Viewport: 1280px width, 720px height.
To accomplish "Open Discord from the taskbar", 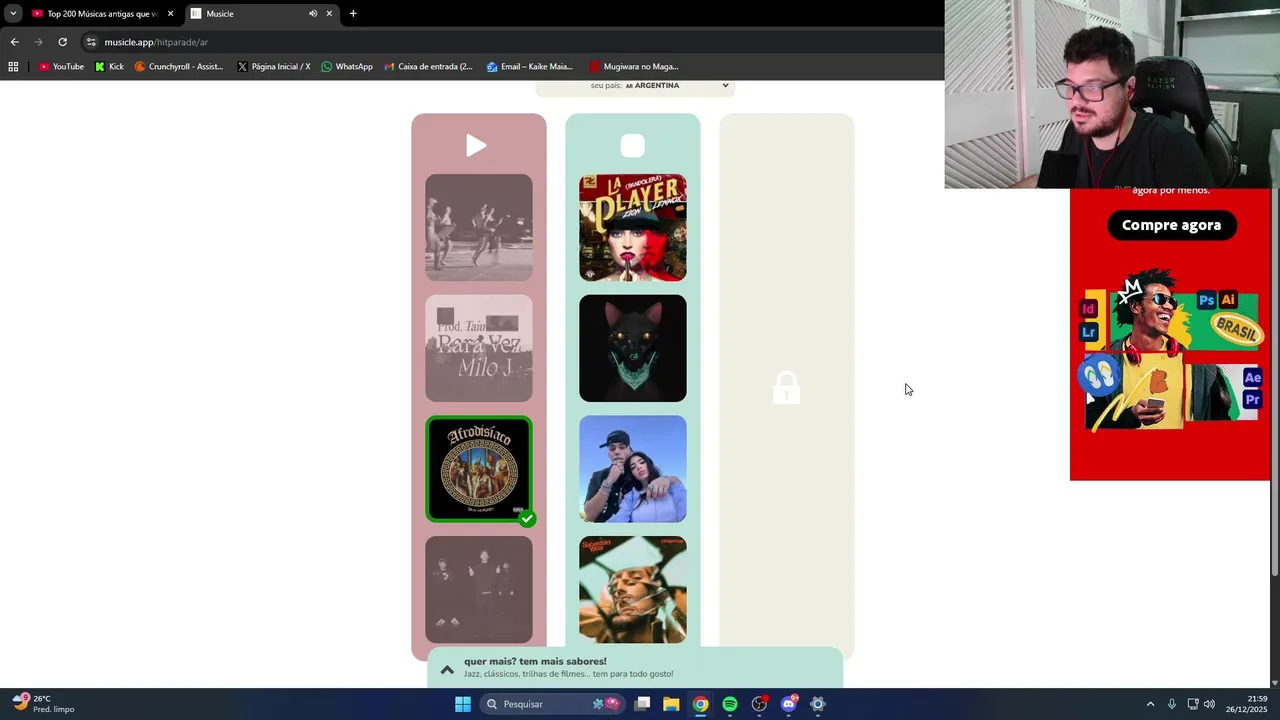I will click(x=789, y=704).
